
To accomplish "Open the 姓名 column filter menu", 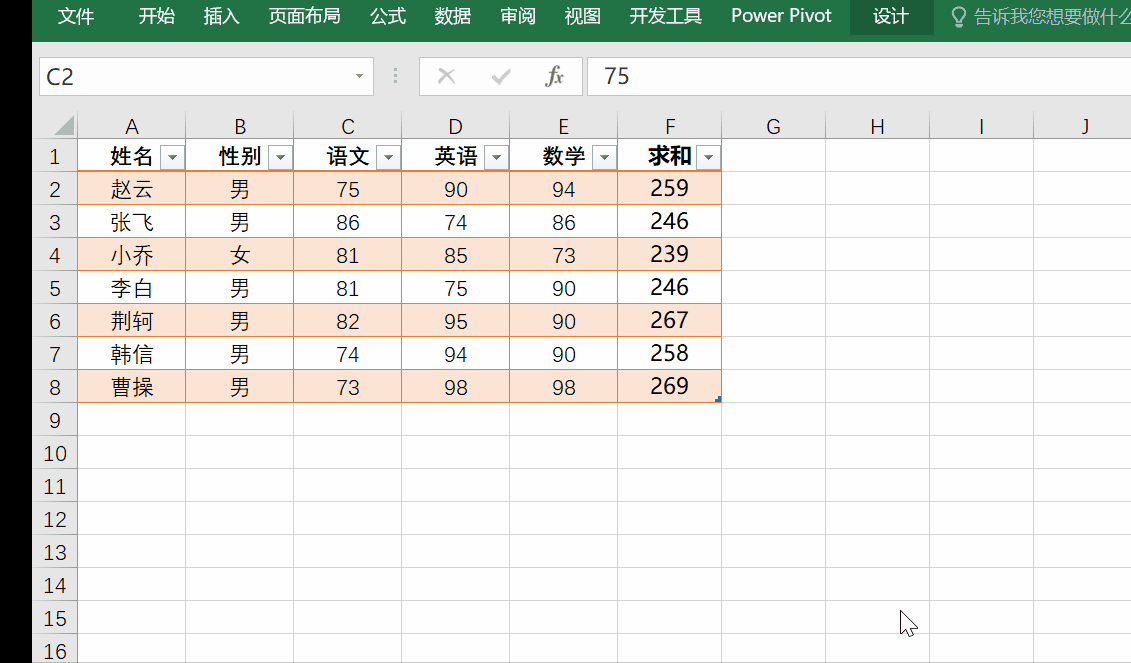I will click(171, 157).
